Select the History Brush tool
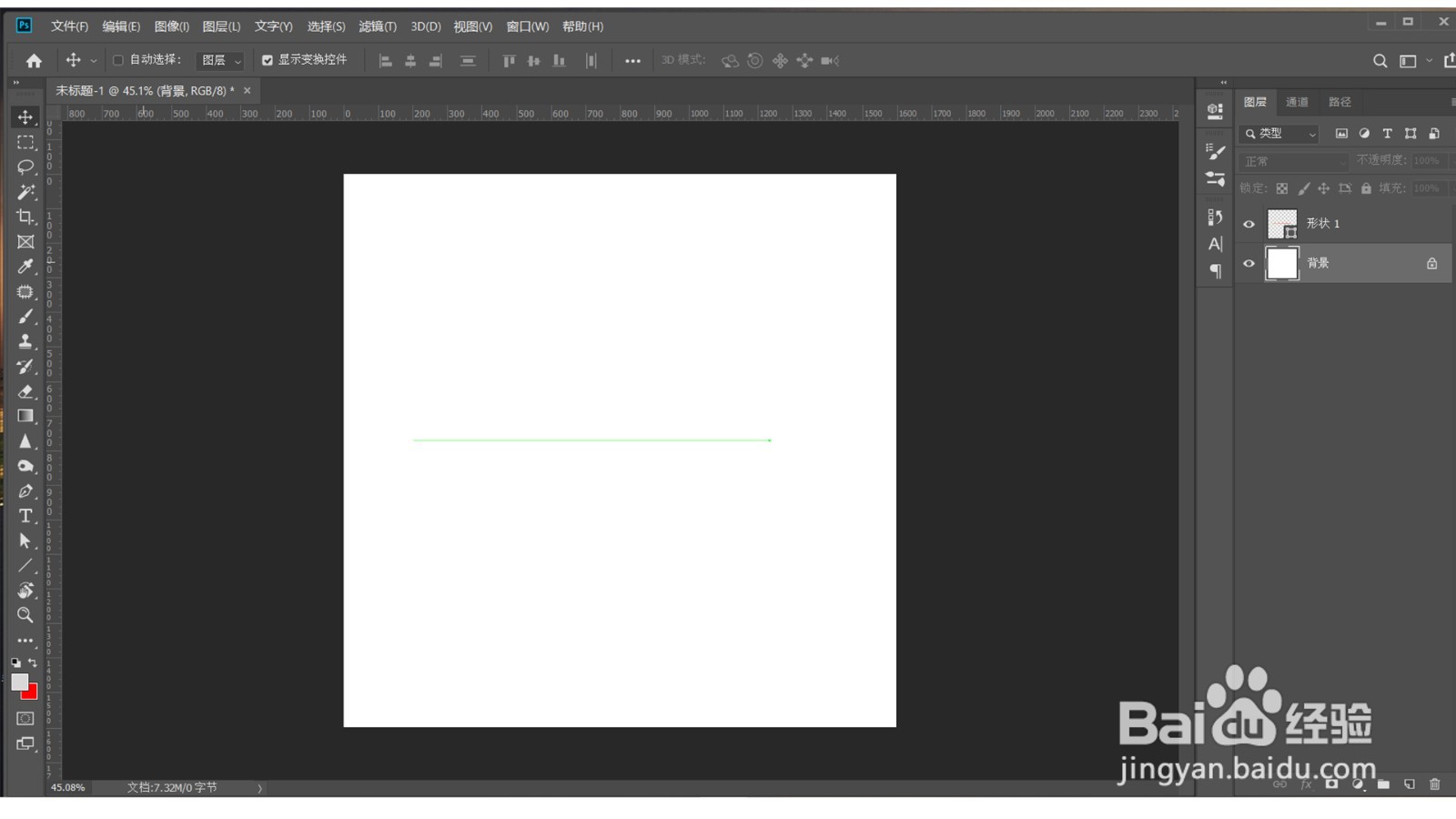This screenshot has width=1456, height=819. (x=25, y=366)
